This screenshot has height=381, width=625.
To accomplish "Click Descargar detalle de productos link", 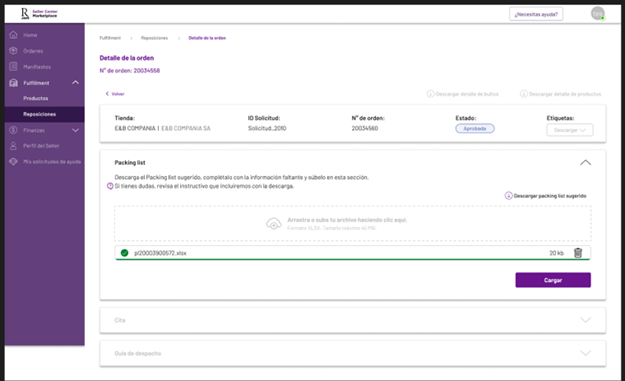I will 565,94.
